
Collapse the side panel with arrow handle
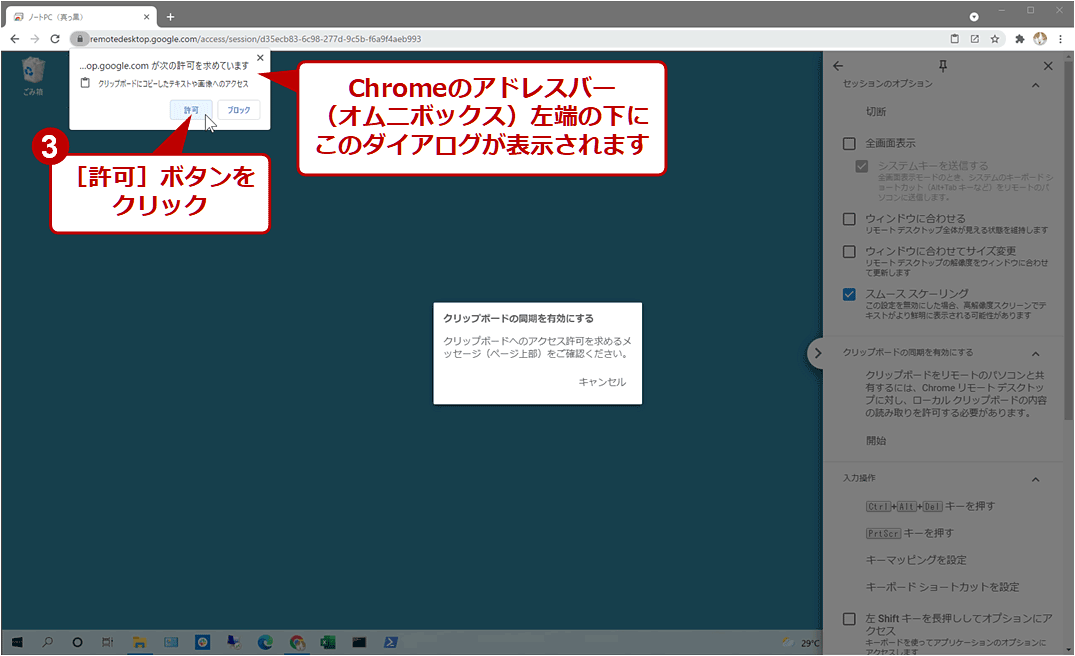[816, 354]
